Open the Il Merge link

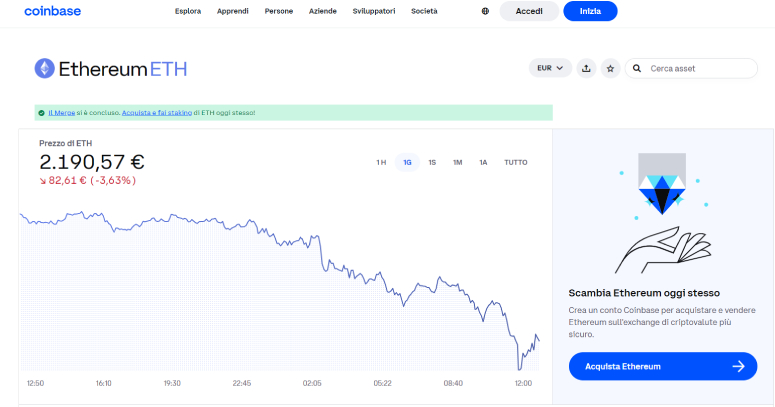coord(61,113)
